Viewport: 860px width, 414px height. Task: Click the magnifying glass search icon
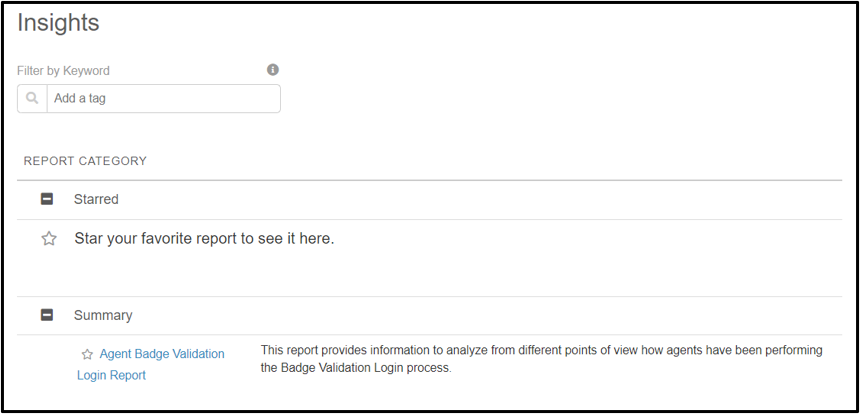click(x=32, y=99)
